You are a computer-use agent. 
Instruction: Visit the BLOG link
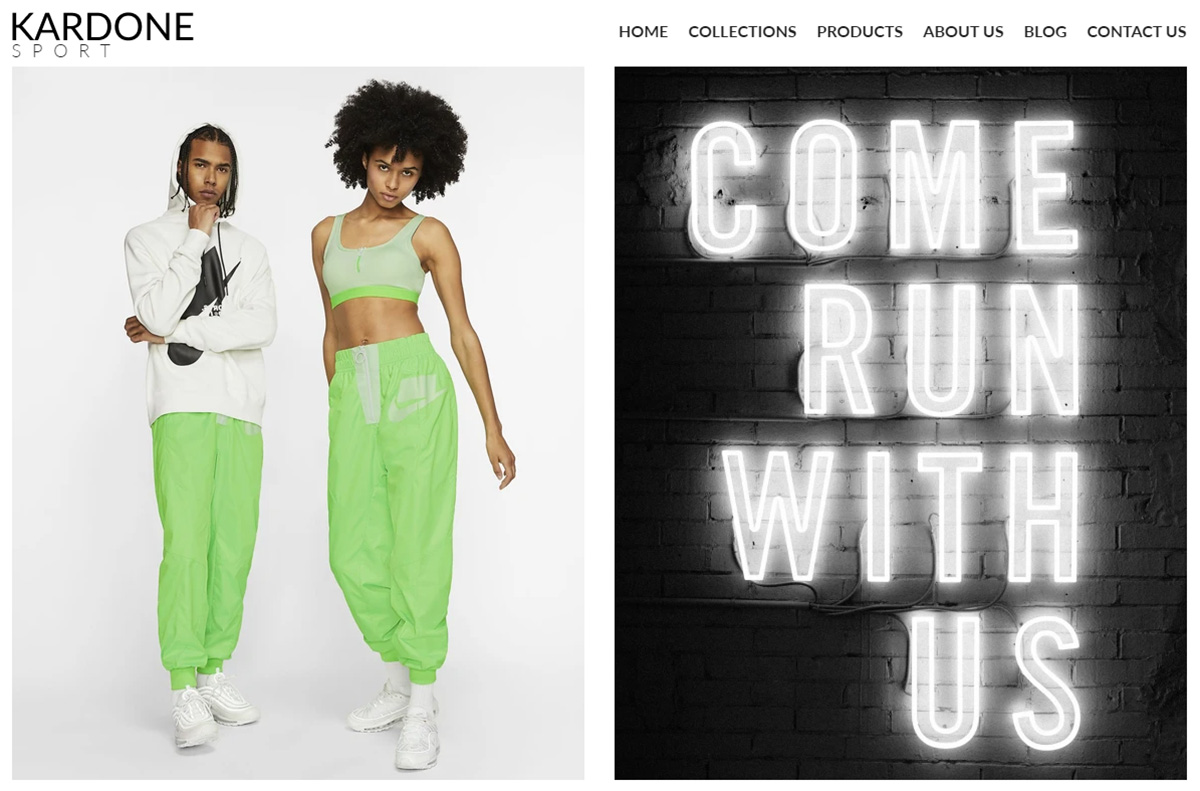click(x=1045, y=32)
